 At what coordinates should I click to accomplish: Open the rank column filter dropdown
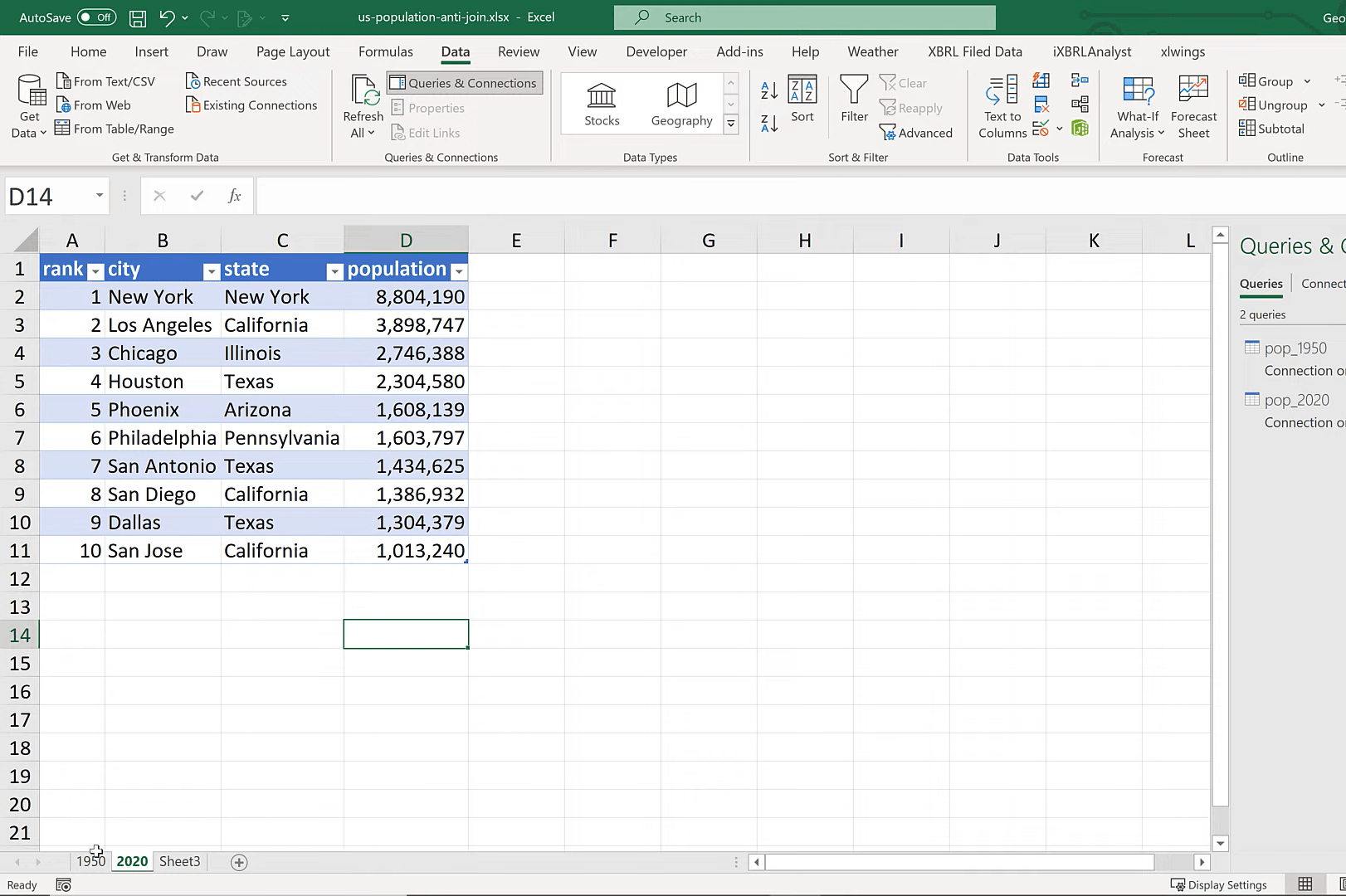pos(95,270)
